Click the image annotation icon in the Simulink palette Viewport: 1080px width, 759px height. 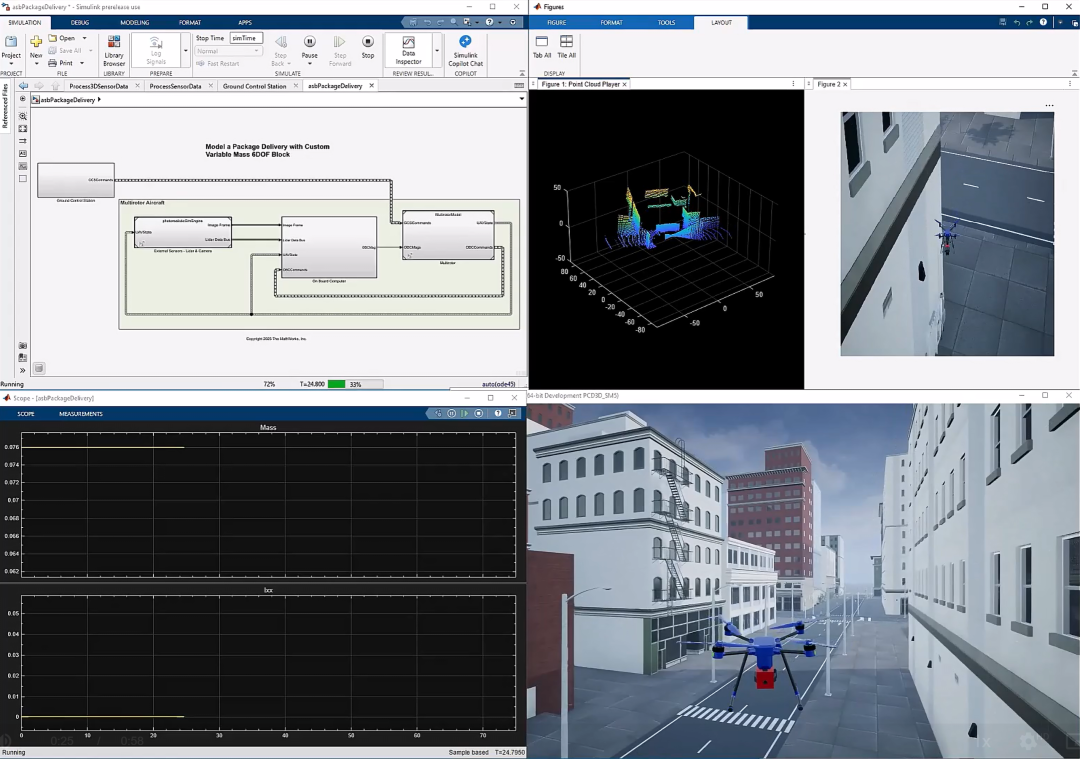23,166
